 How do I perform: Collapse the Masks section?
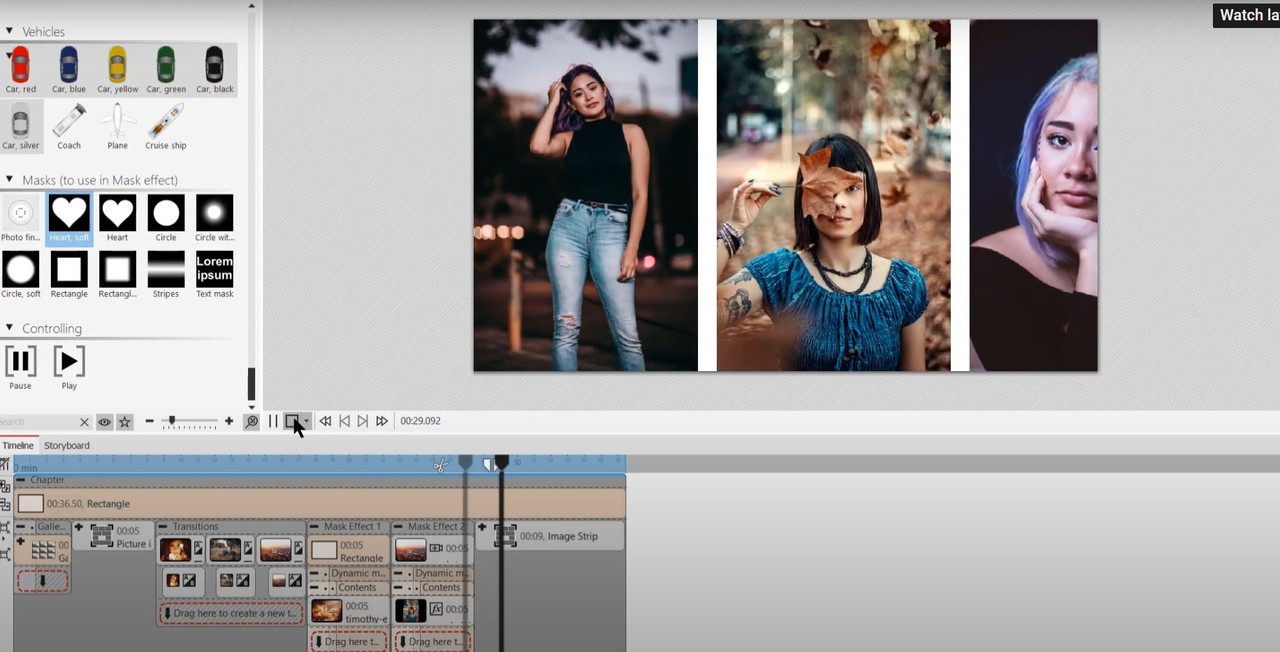tap(9, 180)
